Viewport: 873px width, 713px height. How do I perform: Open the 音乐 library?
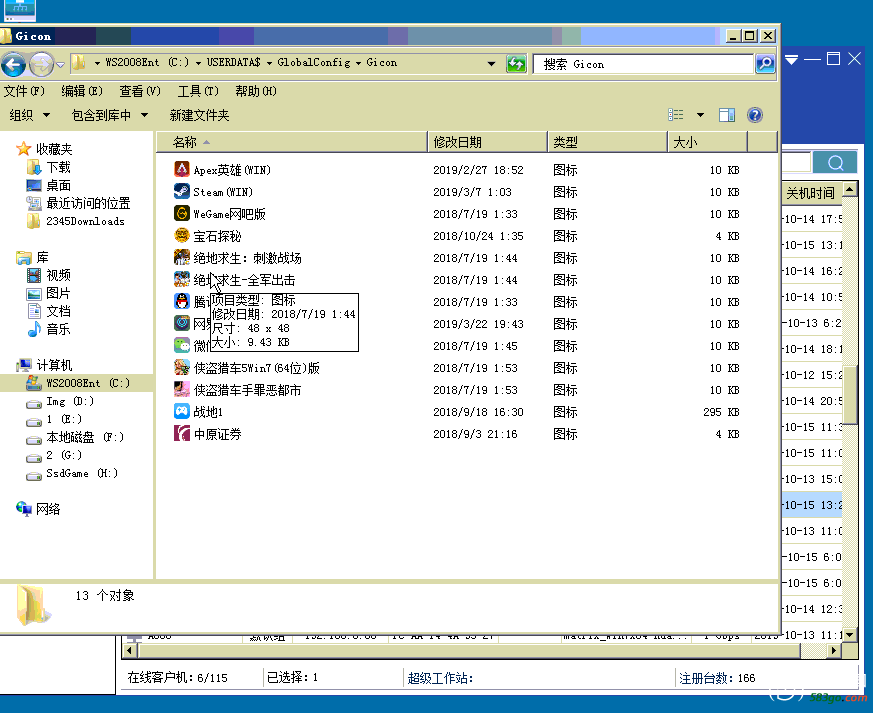pos(49,329)
